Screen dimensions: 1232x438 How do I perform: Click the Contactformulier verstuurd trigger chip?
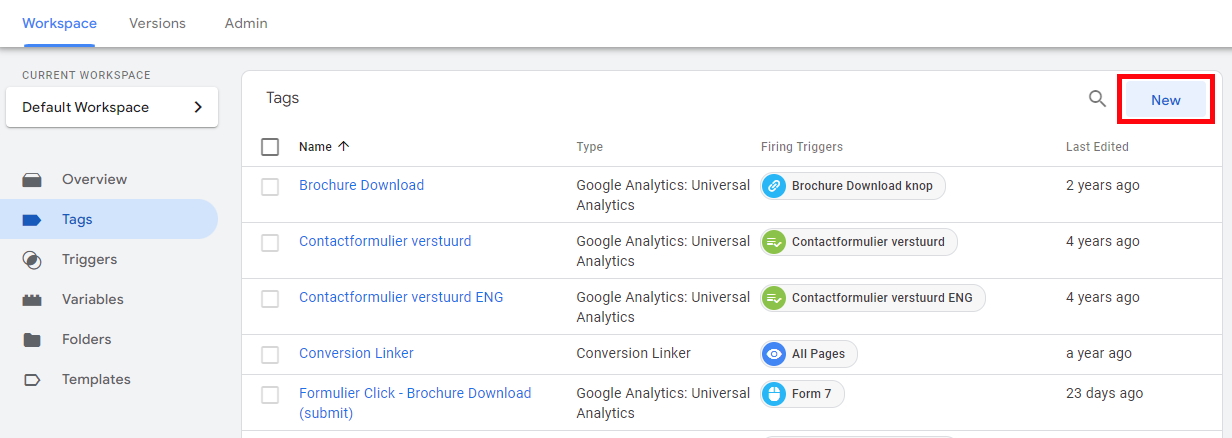click(859, 242)
